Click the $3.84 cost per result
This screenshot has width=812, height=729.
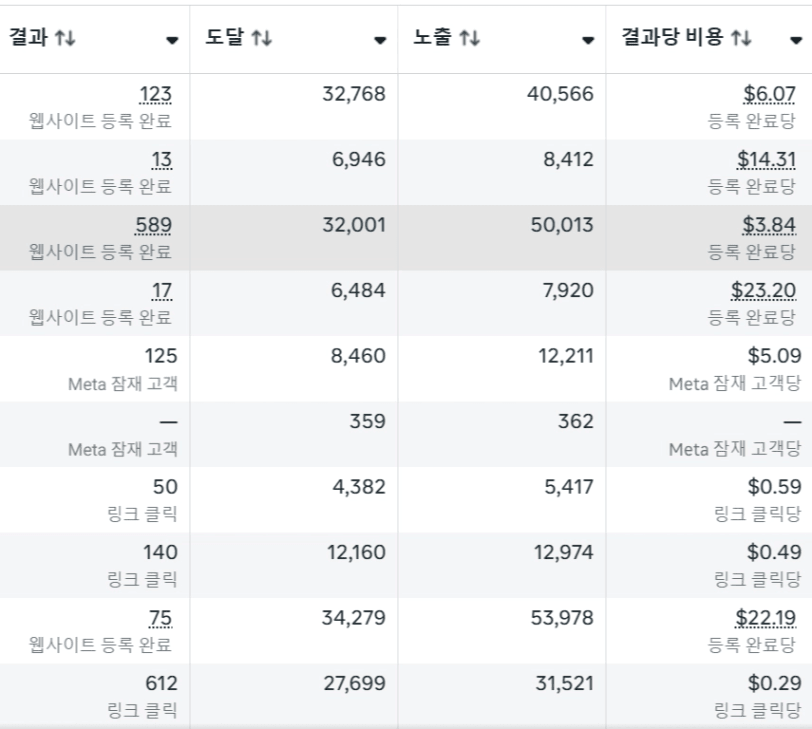769,226
